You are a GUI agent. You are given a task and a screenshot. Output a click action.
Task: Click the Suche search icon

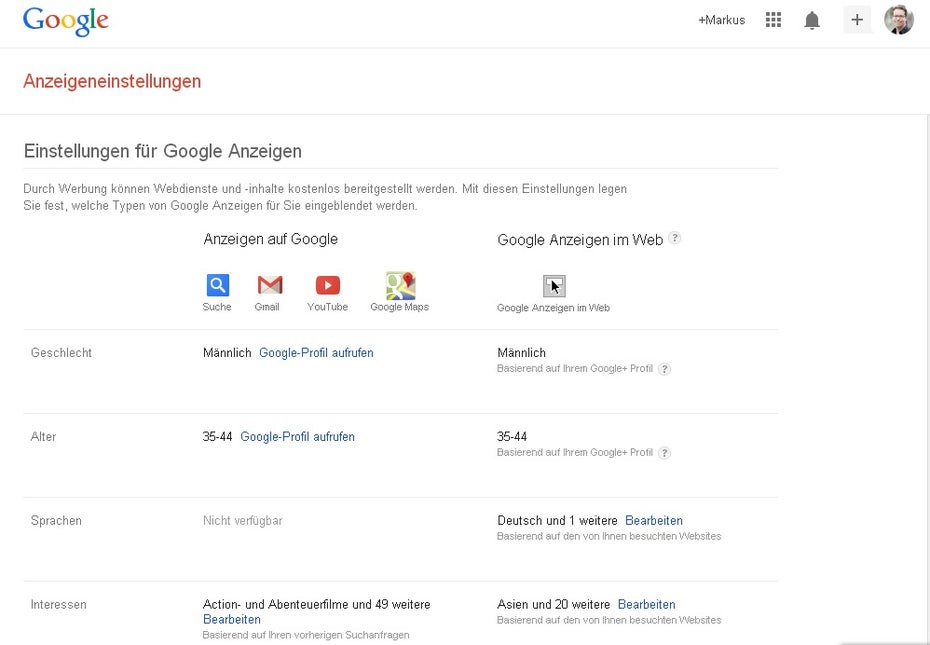click(x=218, y=285)
